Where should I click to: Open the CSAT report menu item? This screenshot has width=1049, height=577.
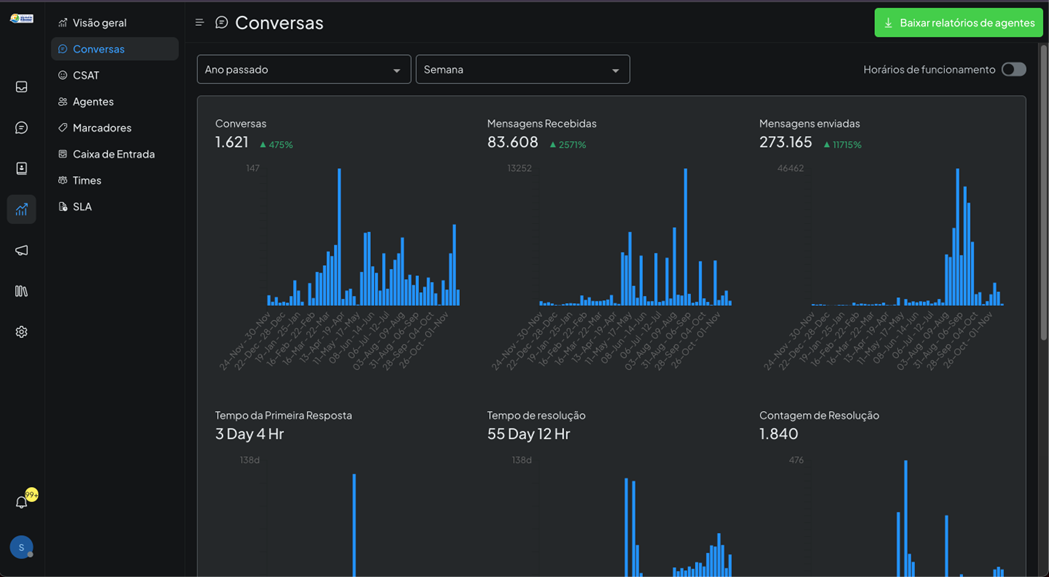[x=86, y=75]
